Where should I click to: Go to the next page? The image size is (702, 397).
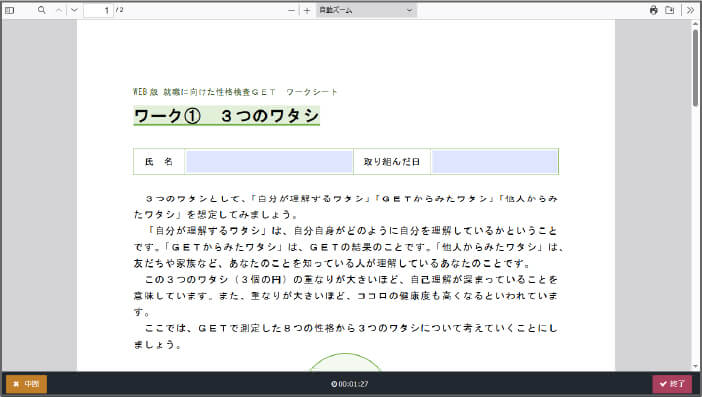click(x=74, y=10)
